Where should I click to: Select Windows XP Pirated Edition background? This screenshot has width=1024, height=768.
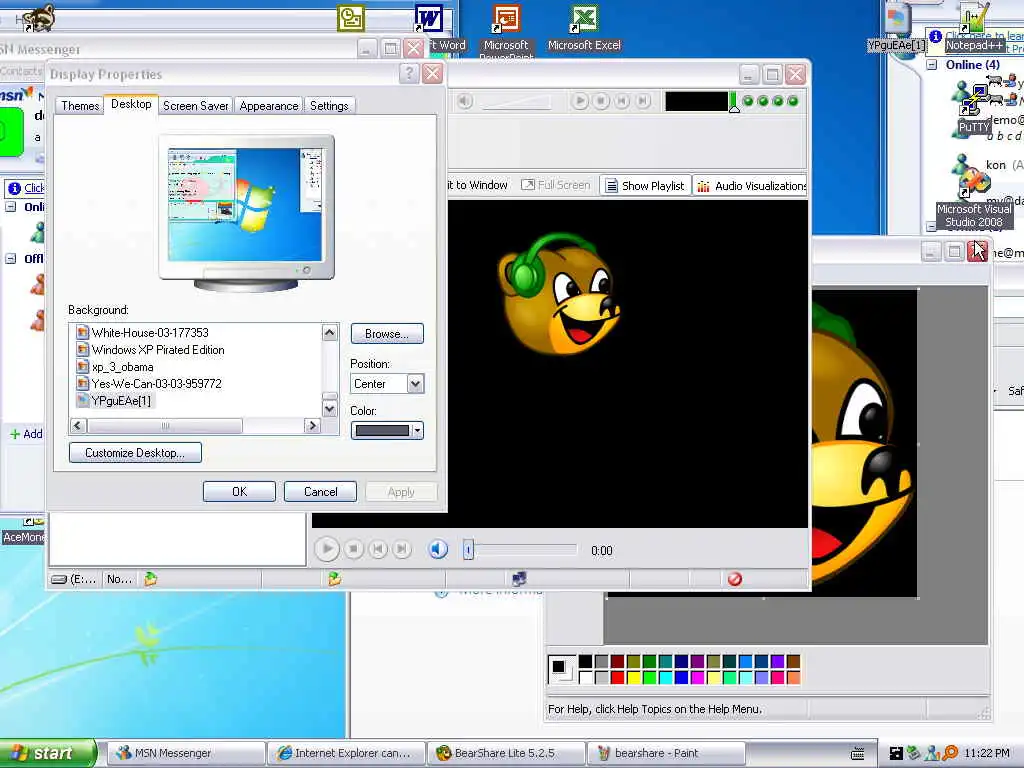[x=157, y=349]
